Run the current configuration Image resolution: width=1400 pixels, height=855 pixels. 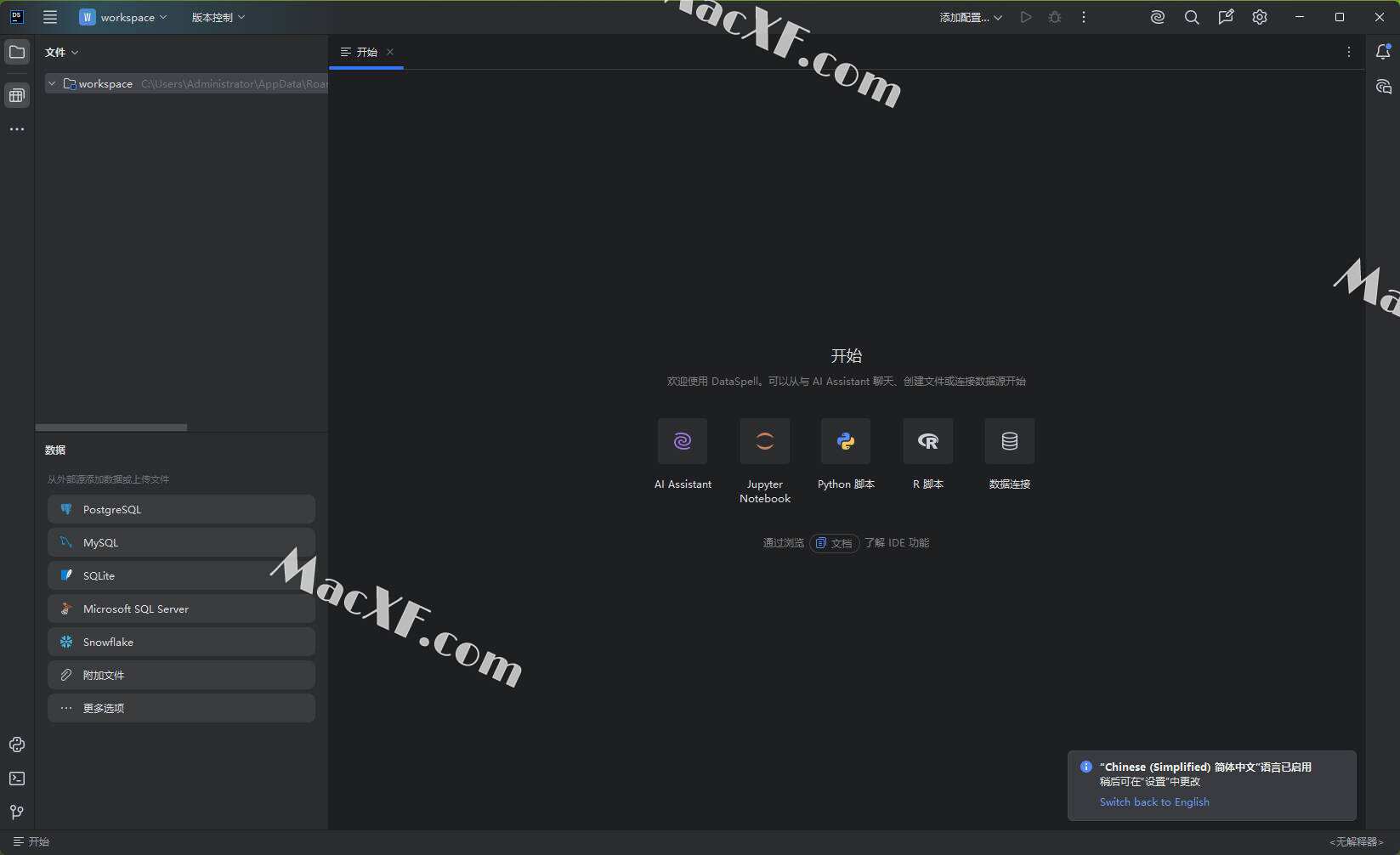tap(1026, 17)
